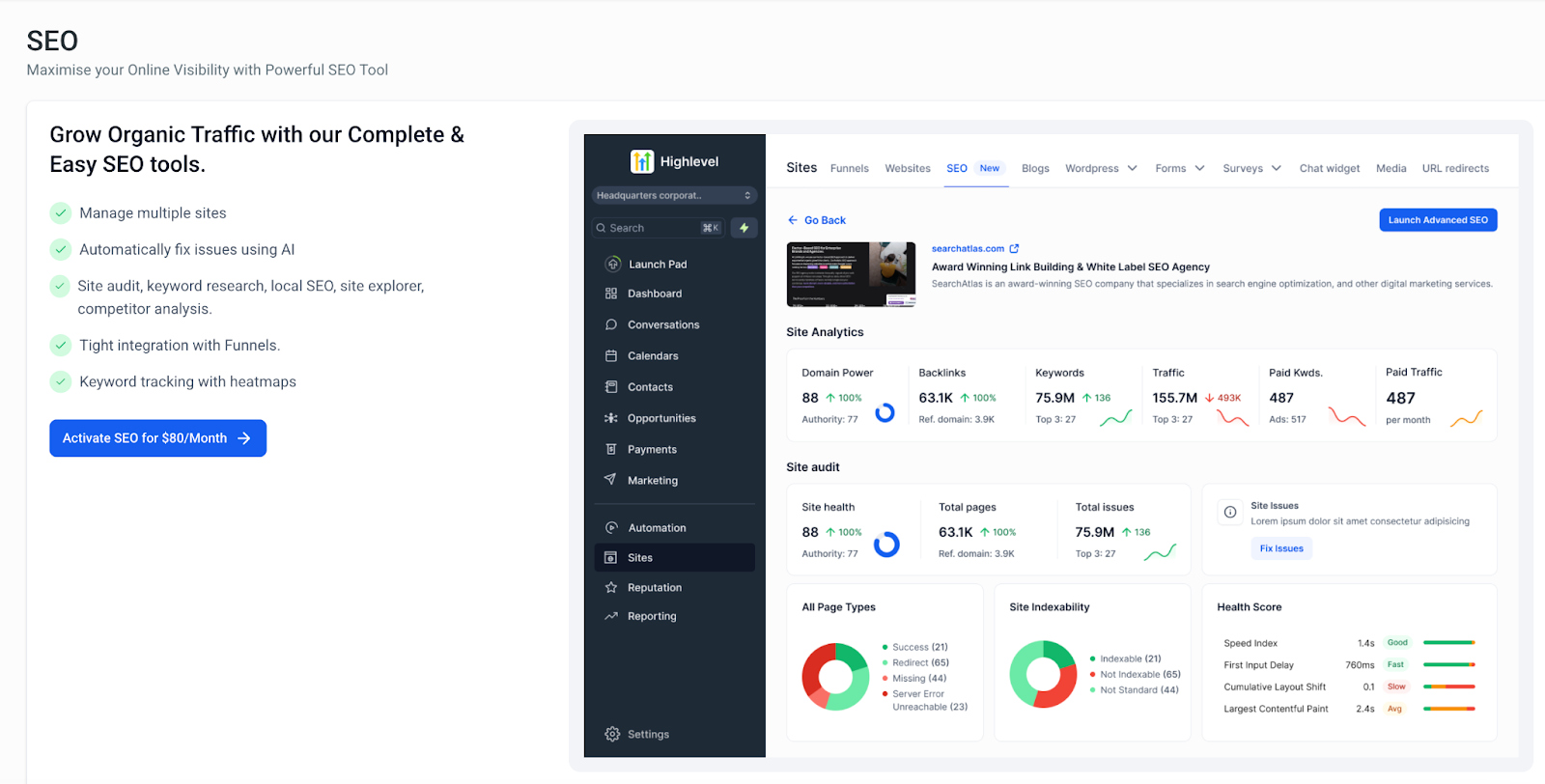Open the Chat widget tab
Image resolution: width=1545 pixels, height=784 pixels.
pyautogui.click(x=1330, y=168)
